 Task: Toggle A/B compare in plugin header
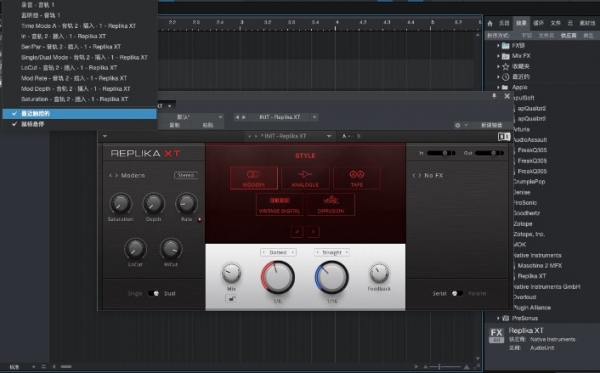click(351, 136)
